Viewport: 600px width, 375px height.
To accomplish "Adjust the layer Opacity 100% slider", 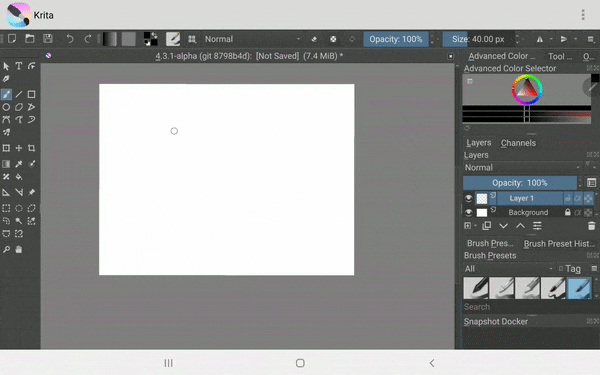I will tap(520, 183).
